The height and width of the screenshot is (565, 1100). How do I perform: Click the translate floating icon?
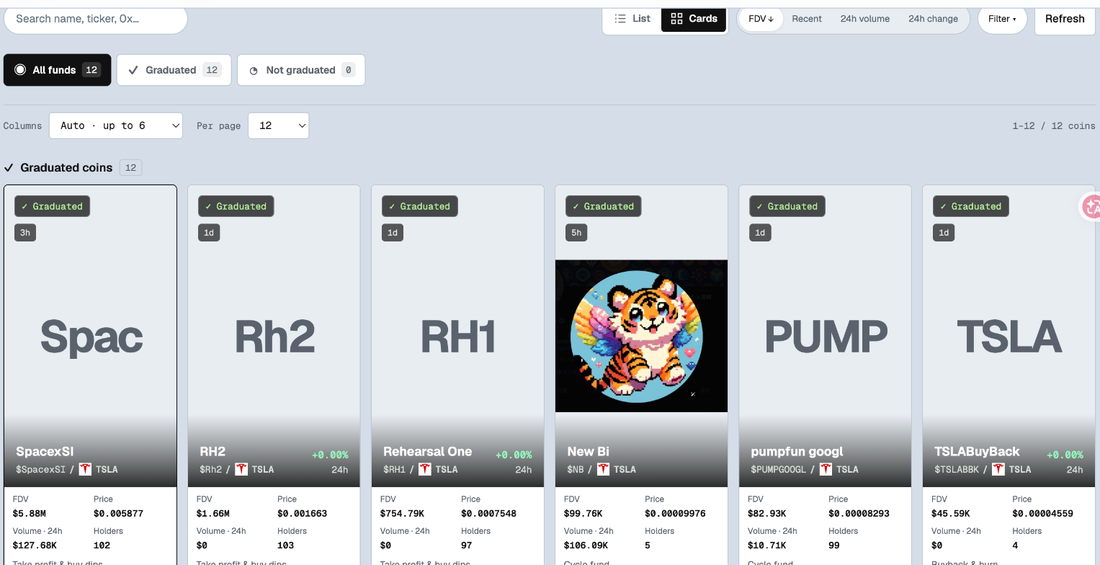tap(1090, 207)
